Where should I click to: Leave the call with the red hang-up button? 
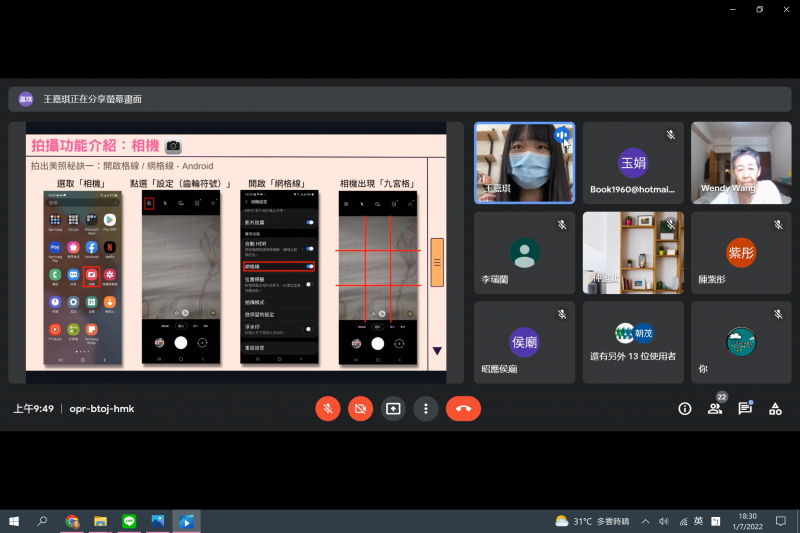463,408
